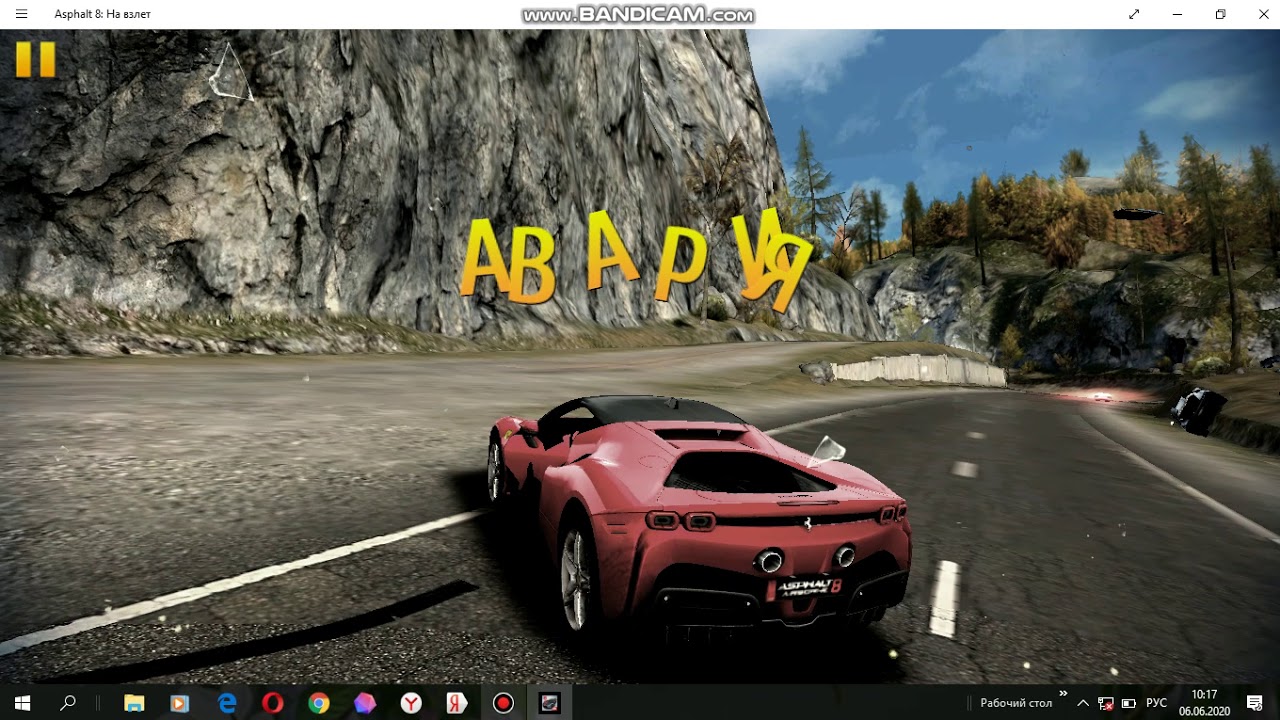Launch Microsoft Edge from the taskbar
This screenshot has height=720, width=1280.
[227, 703]
